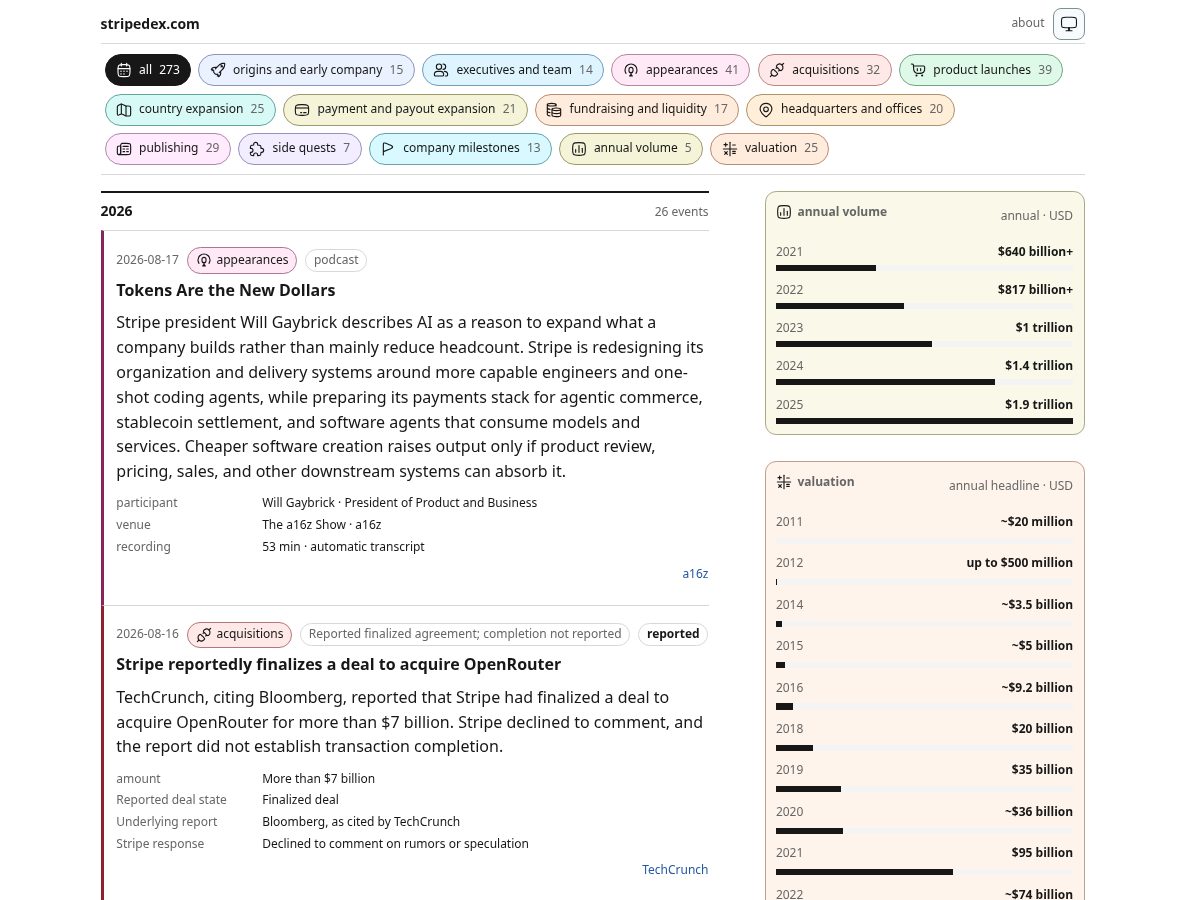1200x900 pixels.
Task: Open the about page
Action: click(1027, 23)
